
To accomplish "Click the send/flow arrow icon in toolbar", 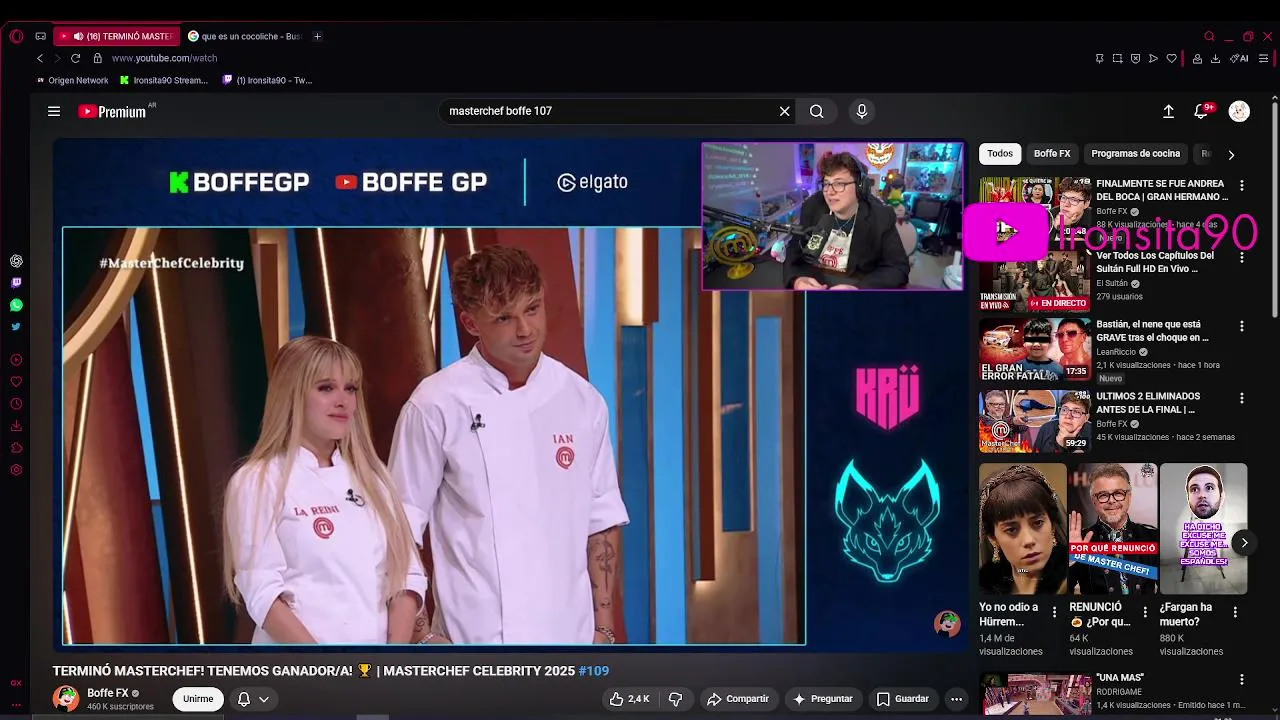I will (x=1153, y=58).
